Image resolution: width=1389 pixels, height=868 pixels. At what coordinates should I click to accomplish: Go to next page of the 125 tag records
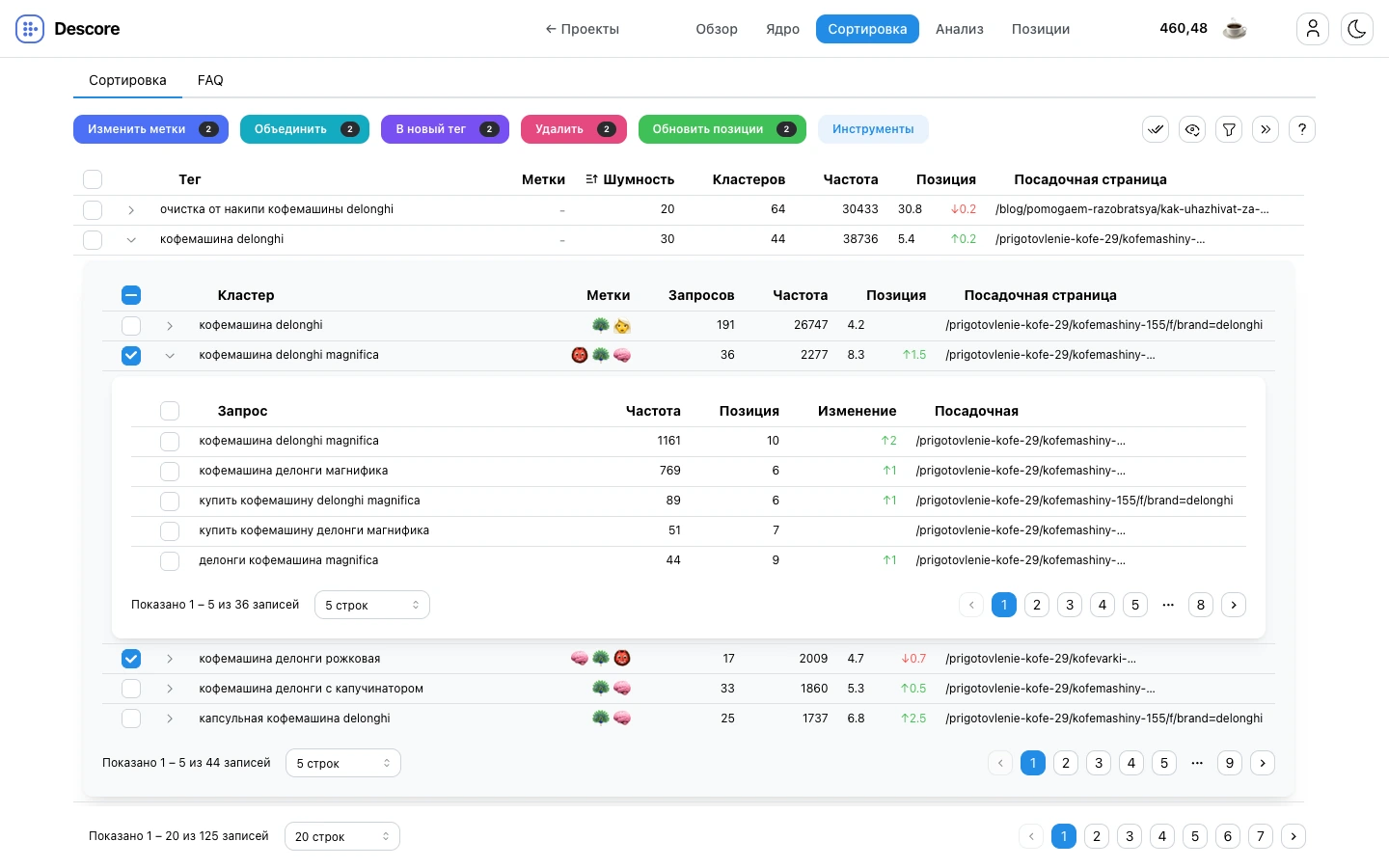coord(1294,836)
